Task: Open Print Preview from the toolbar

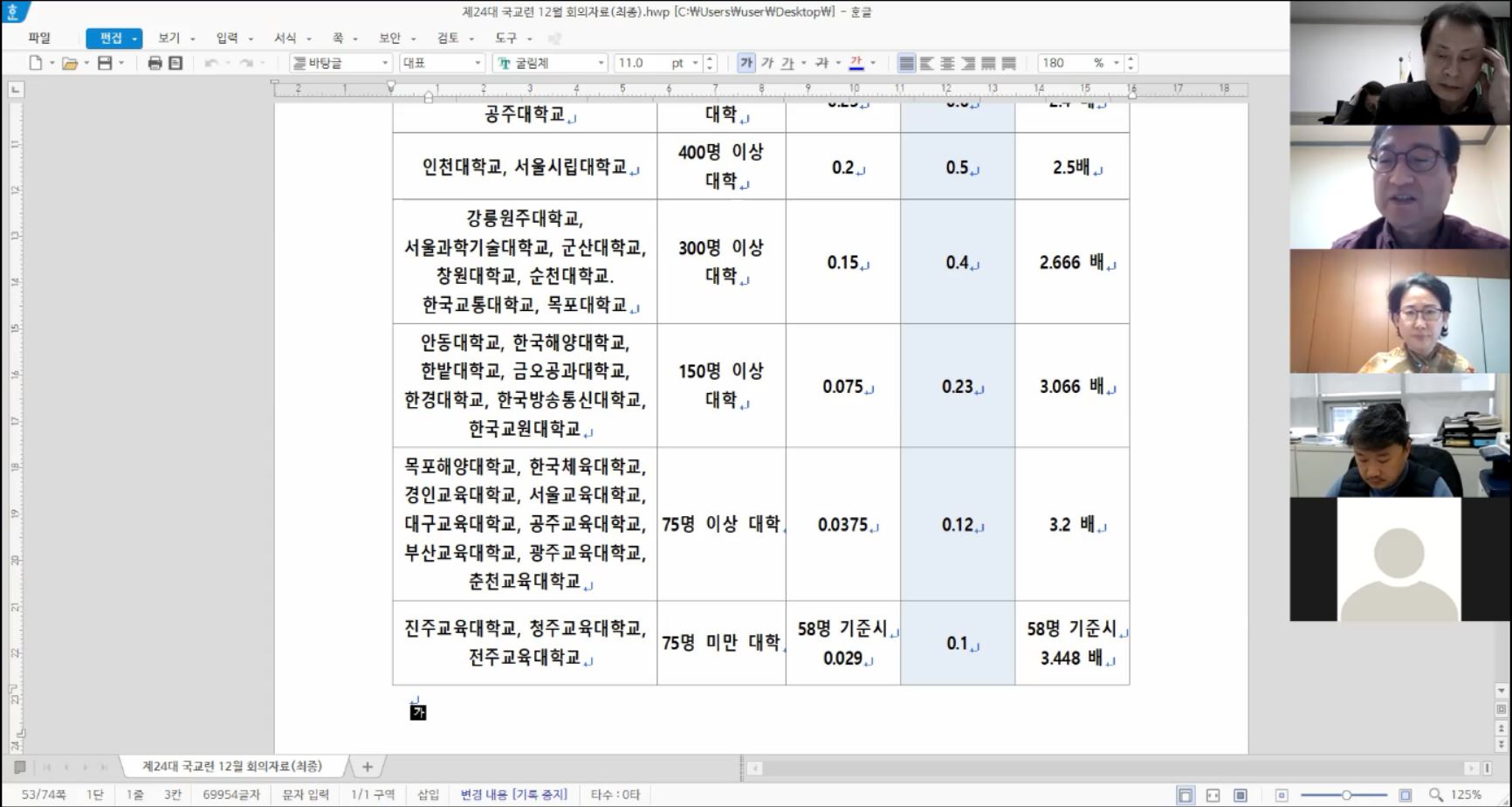Action: pos(175,63)
